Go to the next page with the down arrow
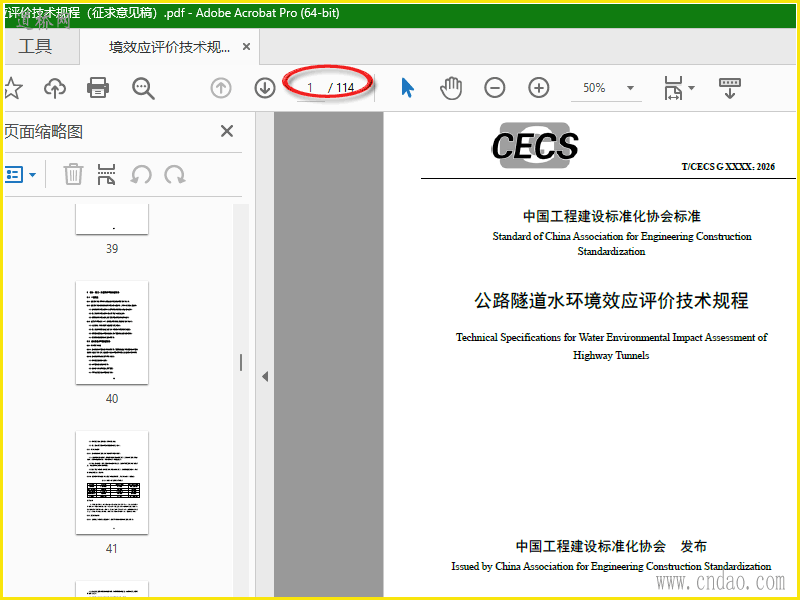Viewport: 800px width, 600px height. 265,88
